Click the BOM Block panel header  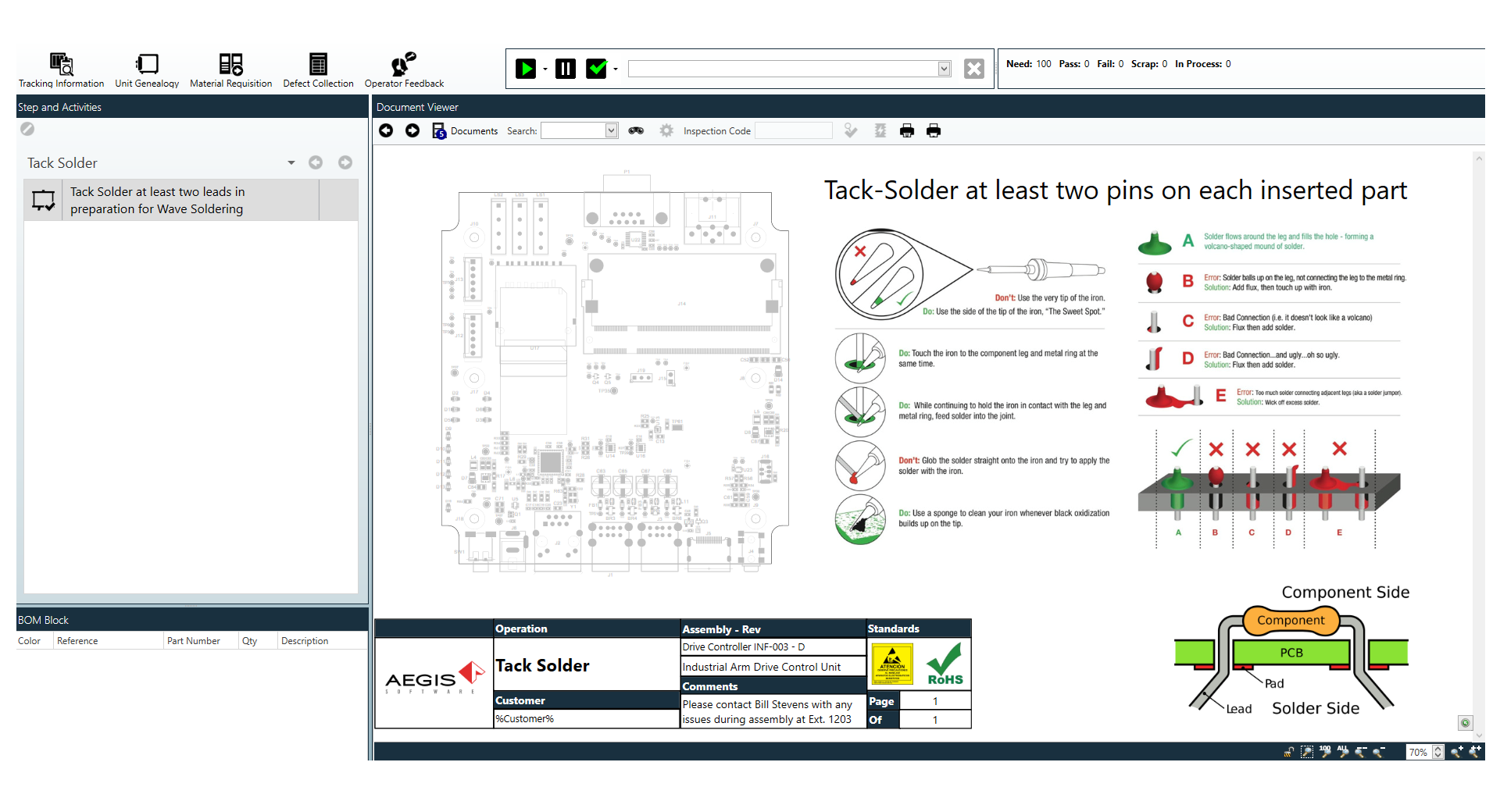coord(192,620)
